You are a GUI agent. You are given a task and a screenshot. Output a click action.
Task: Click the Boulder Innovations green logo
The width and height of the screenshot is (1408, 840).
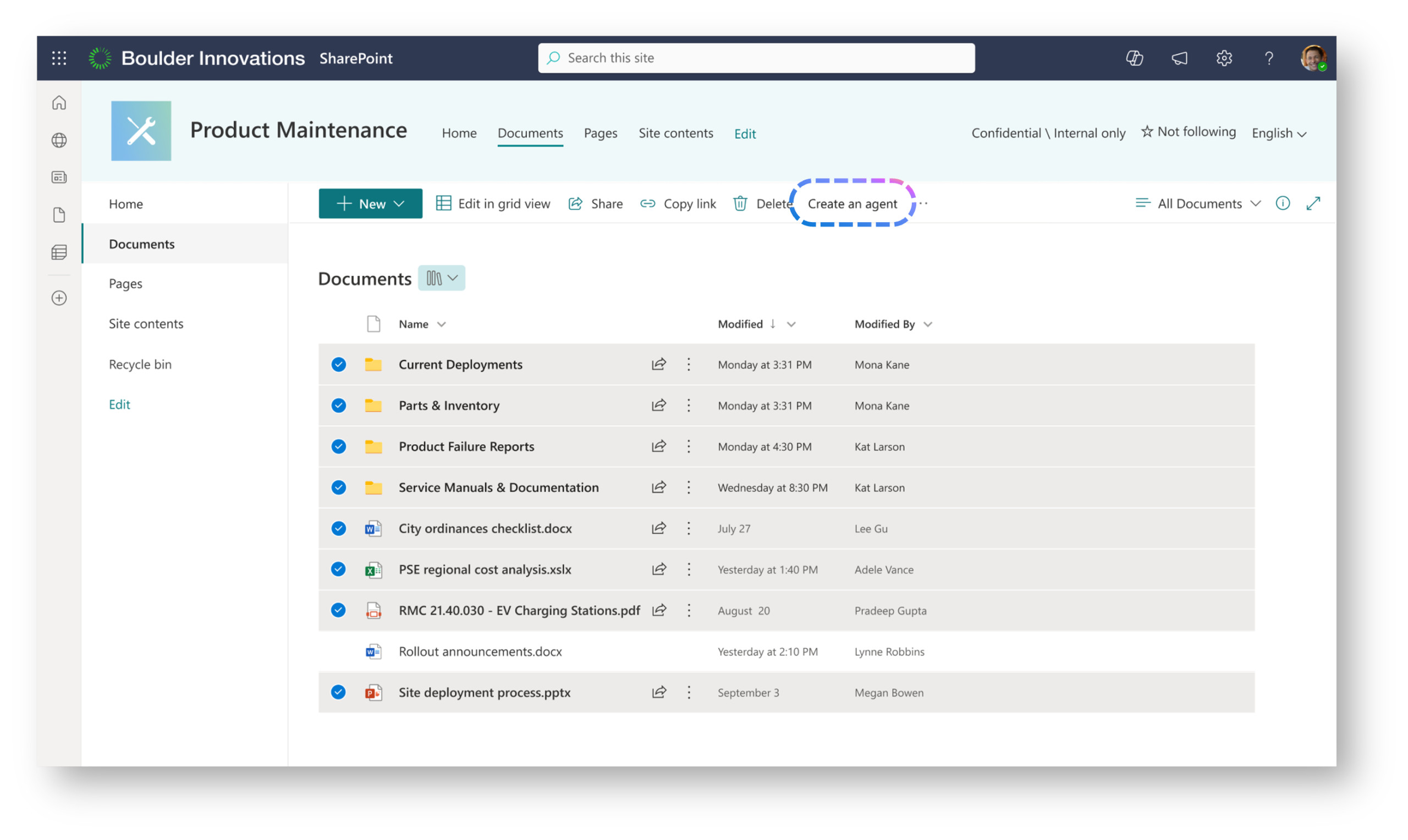pyautogui.click(x=100, y=58)
